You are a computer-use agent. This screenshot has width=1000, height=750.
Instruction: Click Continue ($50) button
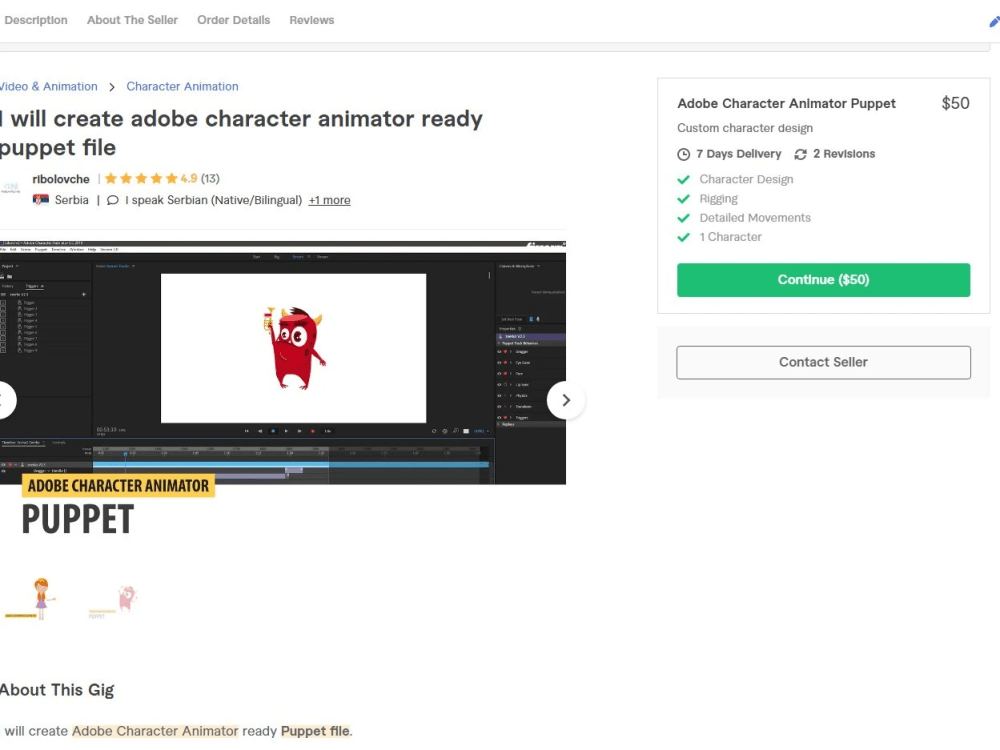[x=823, y=280]
